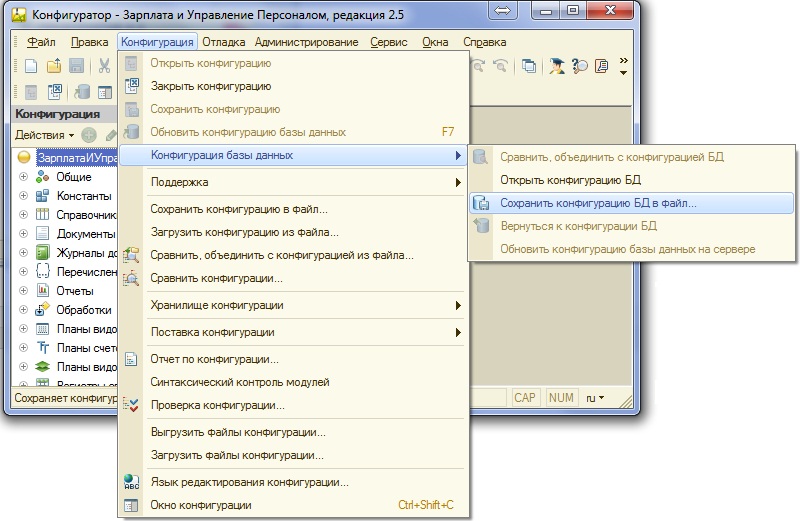Click the database cylinder icon in second toolbar row

pyautogui.click(x=81, y=92)
